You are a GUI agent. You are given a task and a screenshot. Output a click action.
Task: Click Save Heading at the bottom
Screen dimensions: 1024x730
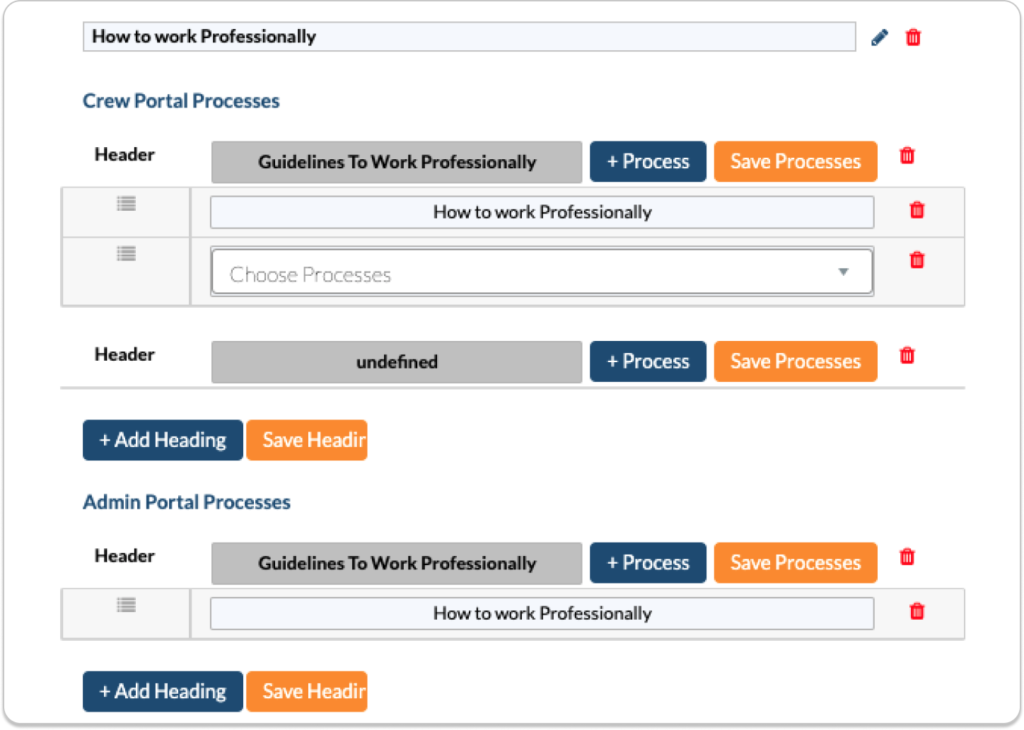306,691
